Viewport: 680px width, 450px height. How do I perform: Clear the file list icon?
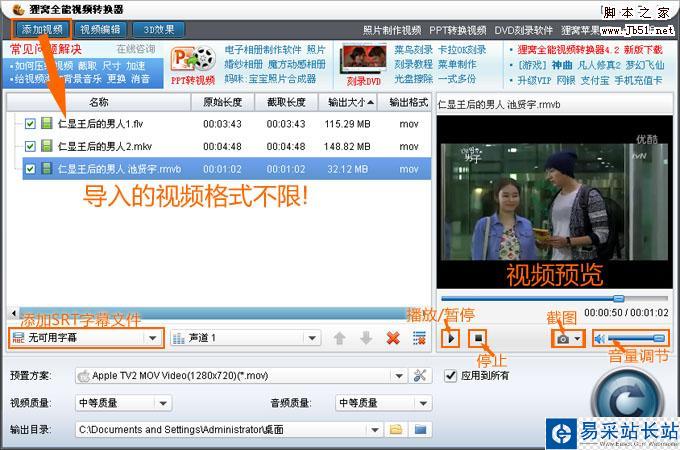point(419,338)
